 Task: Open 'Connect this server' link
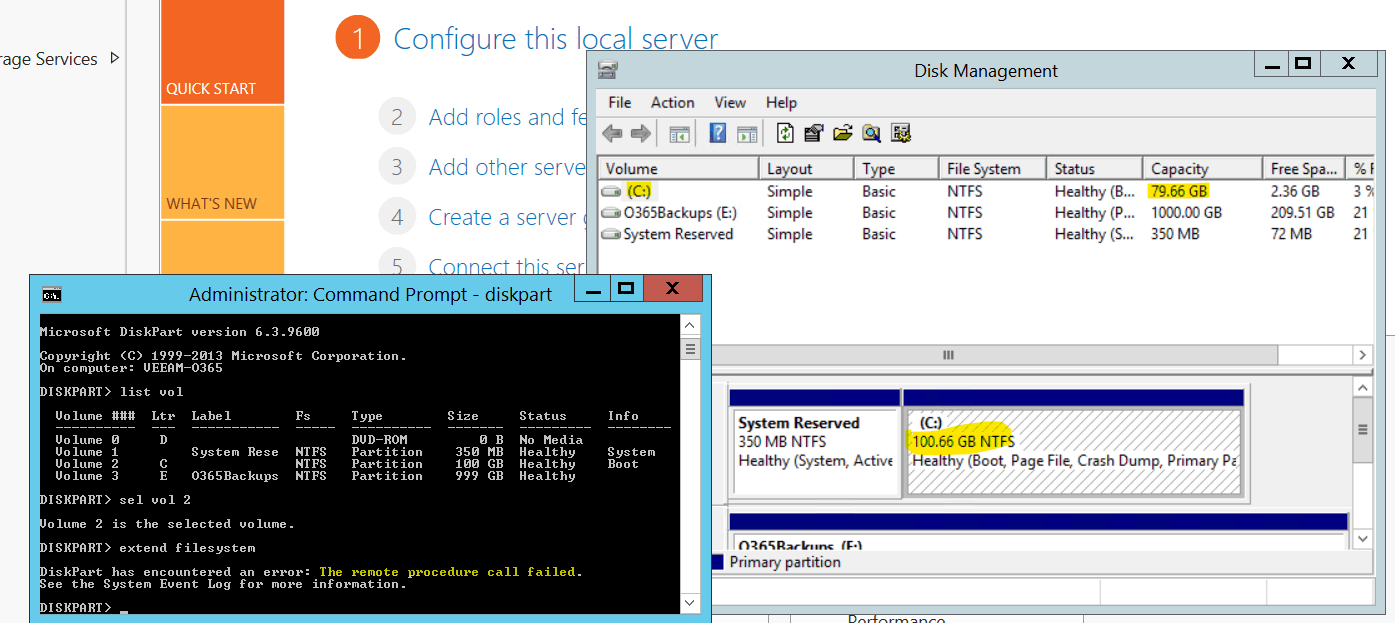coord(508,267)
